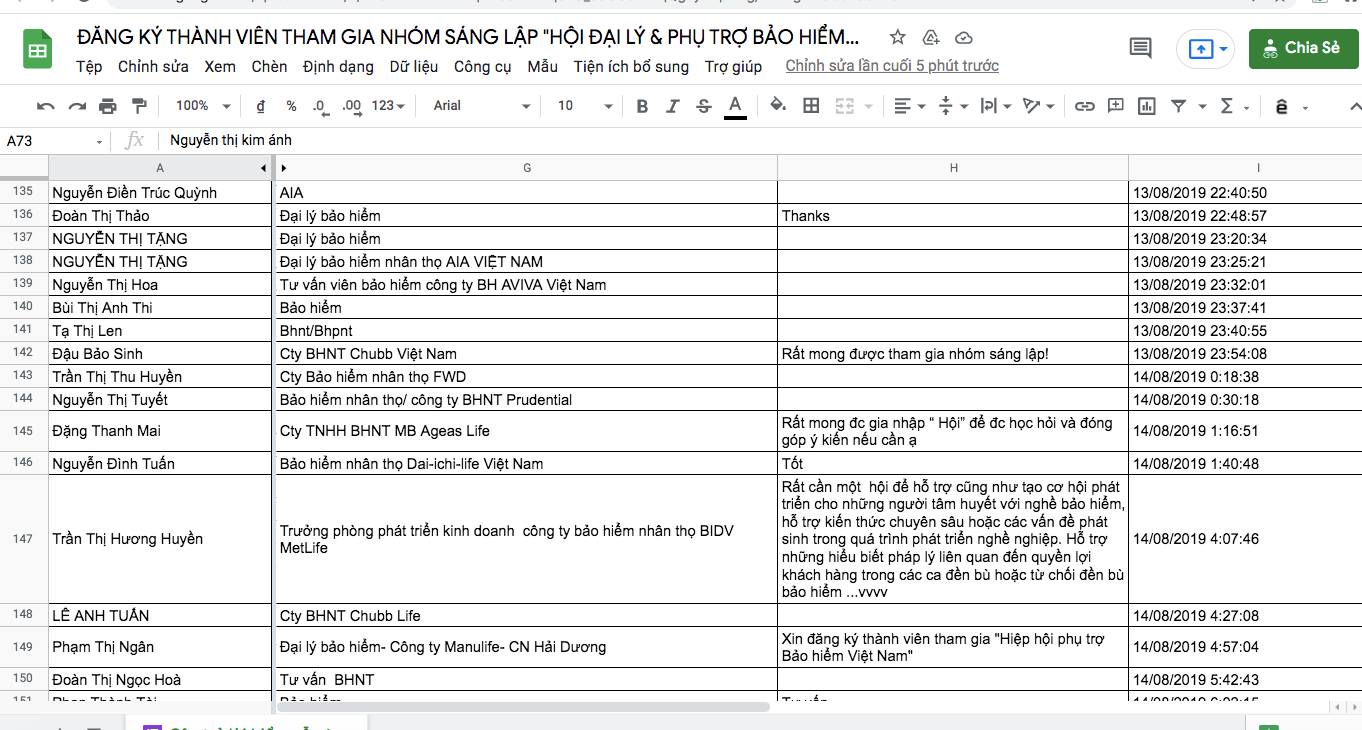Click formula bar with Nguyễn thị kim ánh
This screenshot has height=730, width=1362.
[760, 141]
